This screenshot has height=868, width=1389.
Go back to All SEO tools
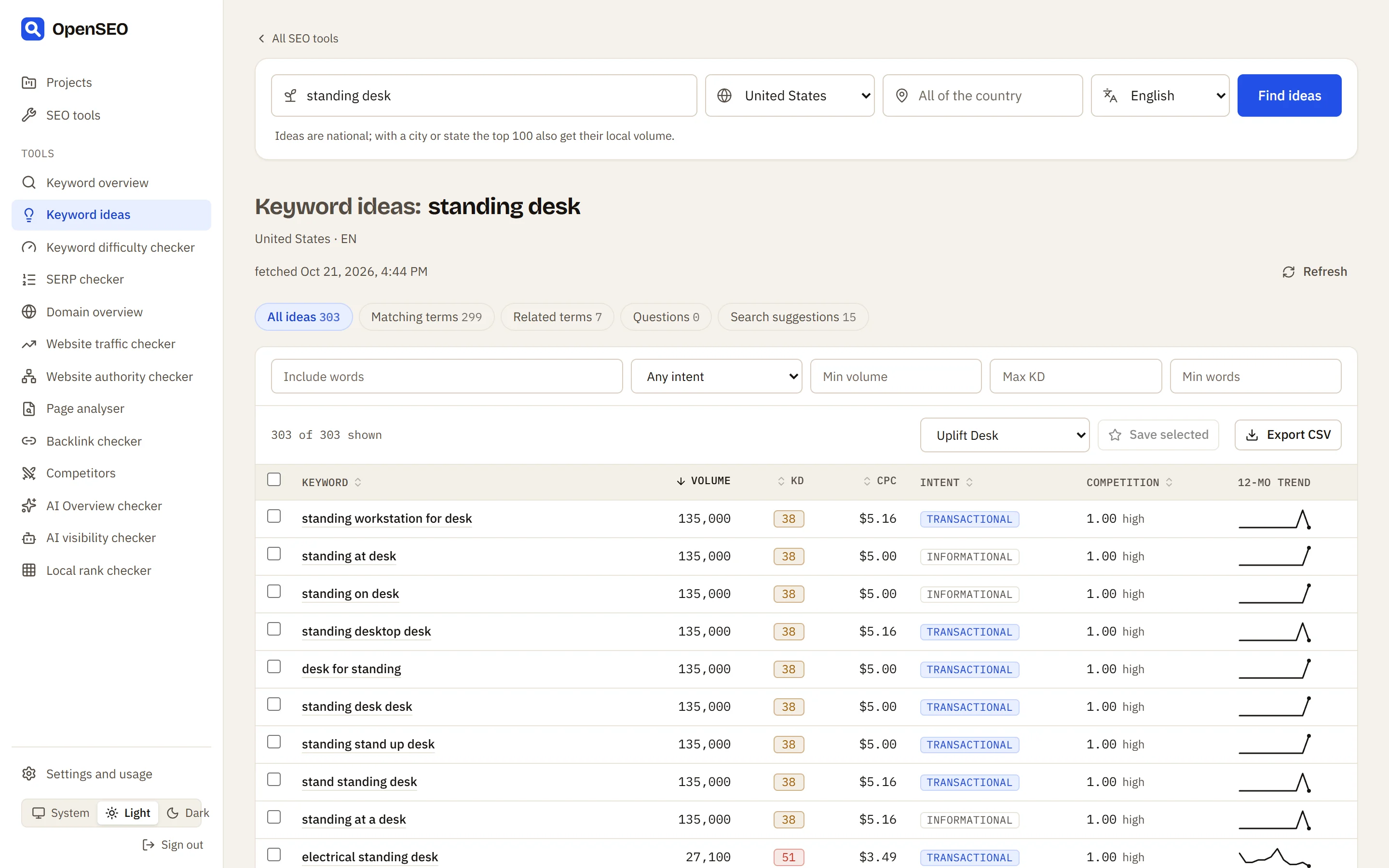[298, 39]
